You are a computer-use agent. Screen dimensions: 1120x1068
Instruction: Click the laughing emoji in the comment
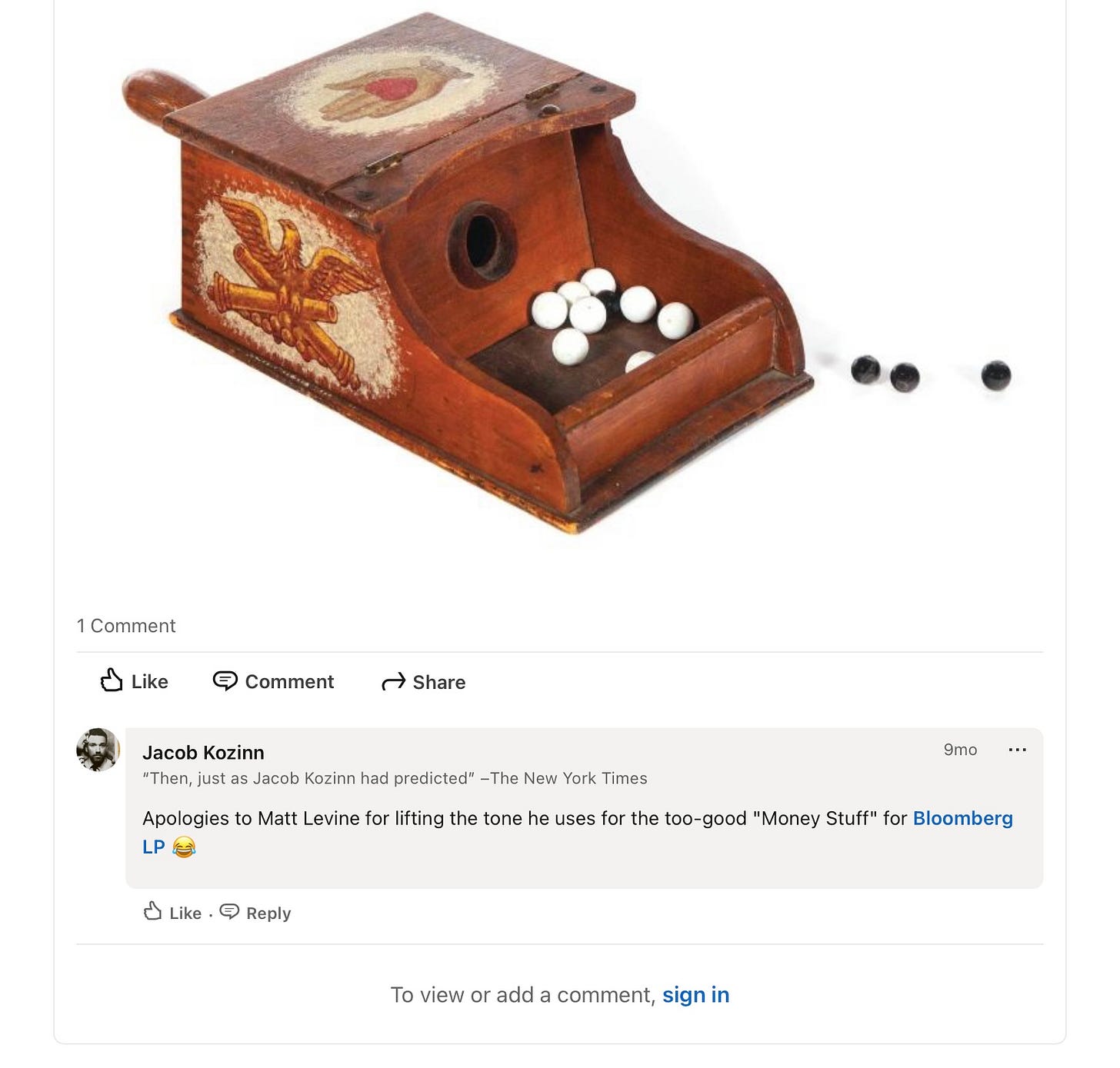(184, 847)
